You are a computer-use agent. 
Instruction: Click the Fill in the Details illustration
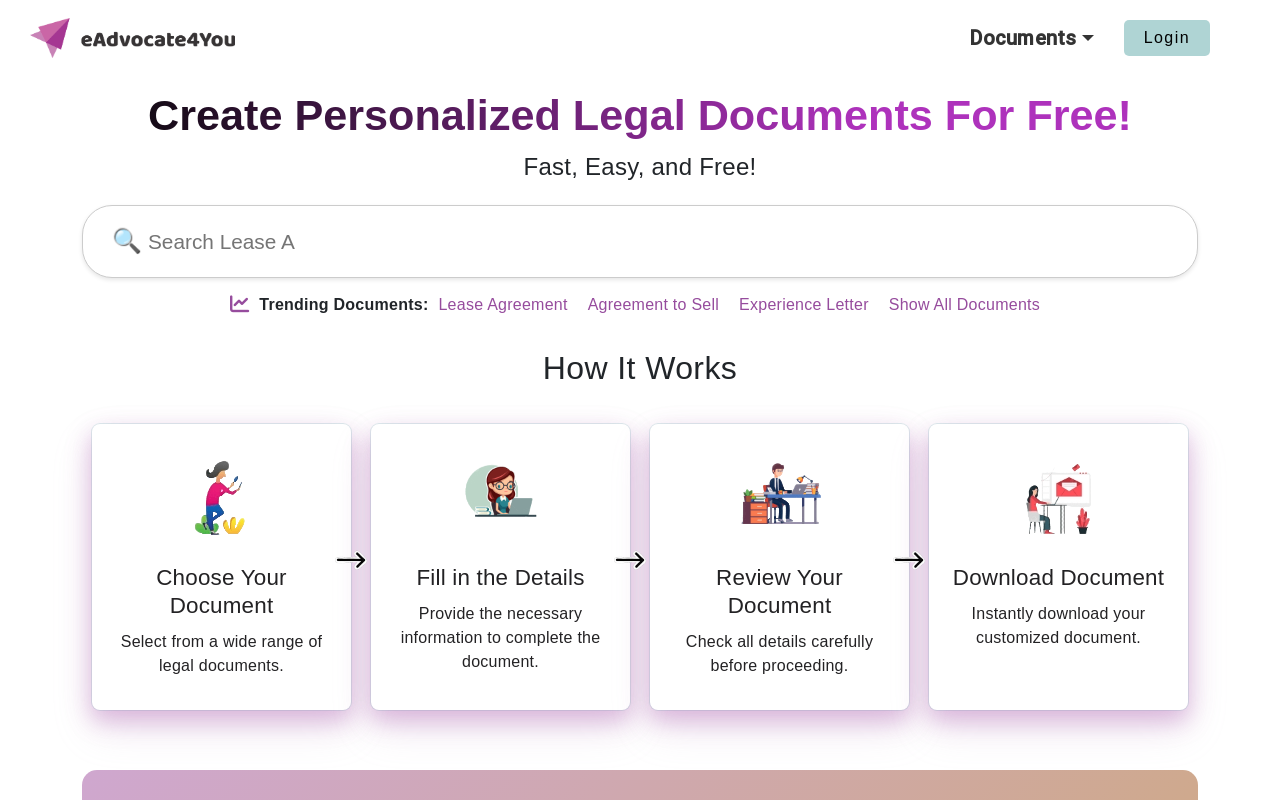pos(500,491)
